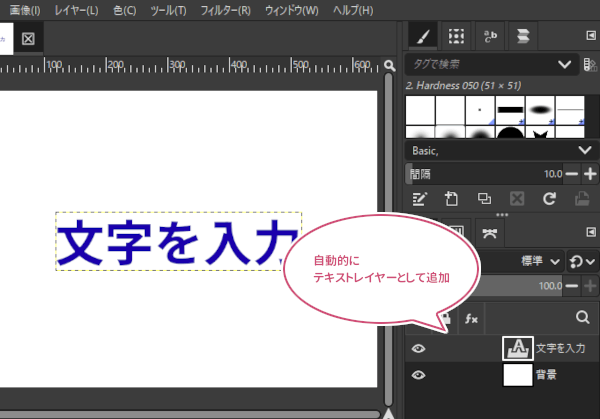
Task: Switch to the Fonts tab
Action: (490, 36)
